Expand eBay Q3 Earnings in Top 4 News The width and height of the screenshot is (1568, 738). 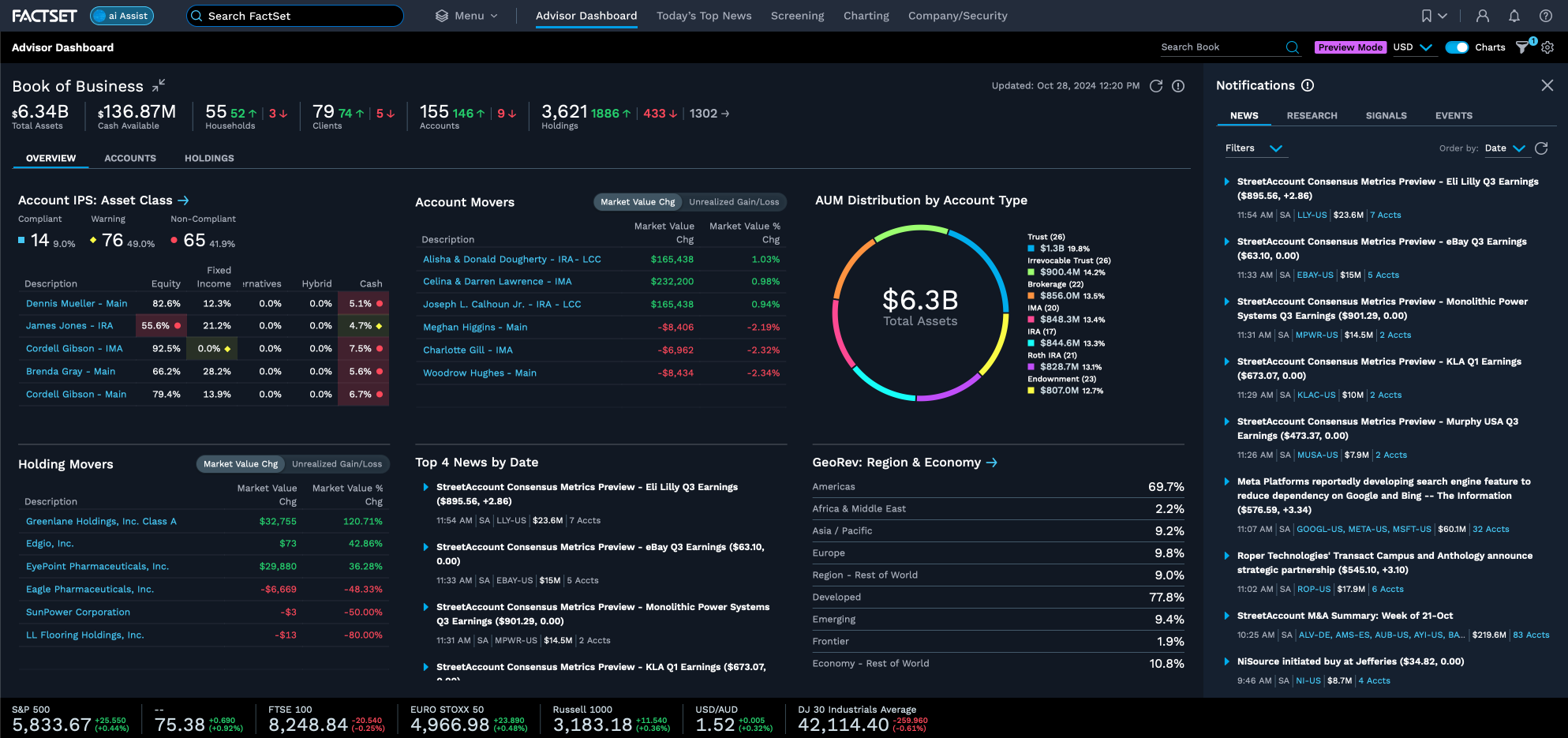coord(426,547)
